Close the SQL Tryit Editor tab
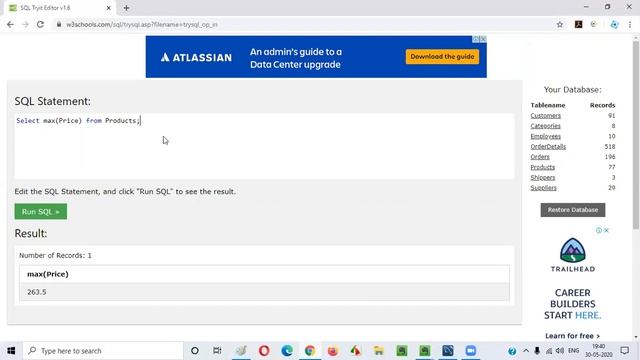Screen dimensions: 640x360 pos(109,8)
